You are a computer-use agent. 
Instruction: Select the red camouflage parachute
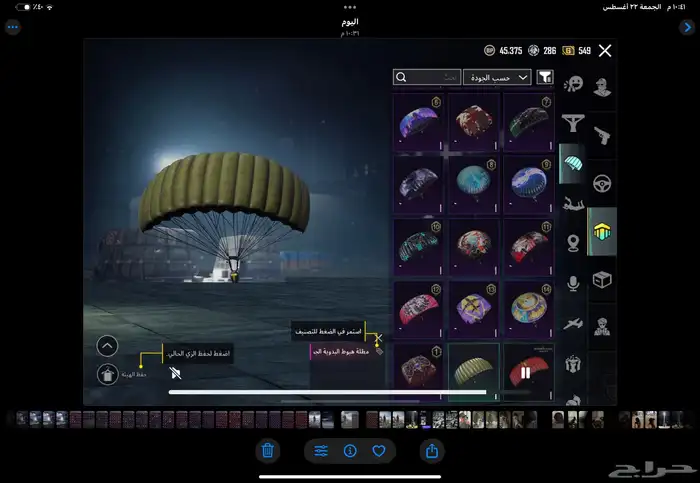[474, 121]
